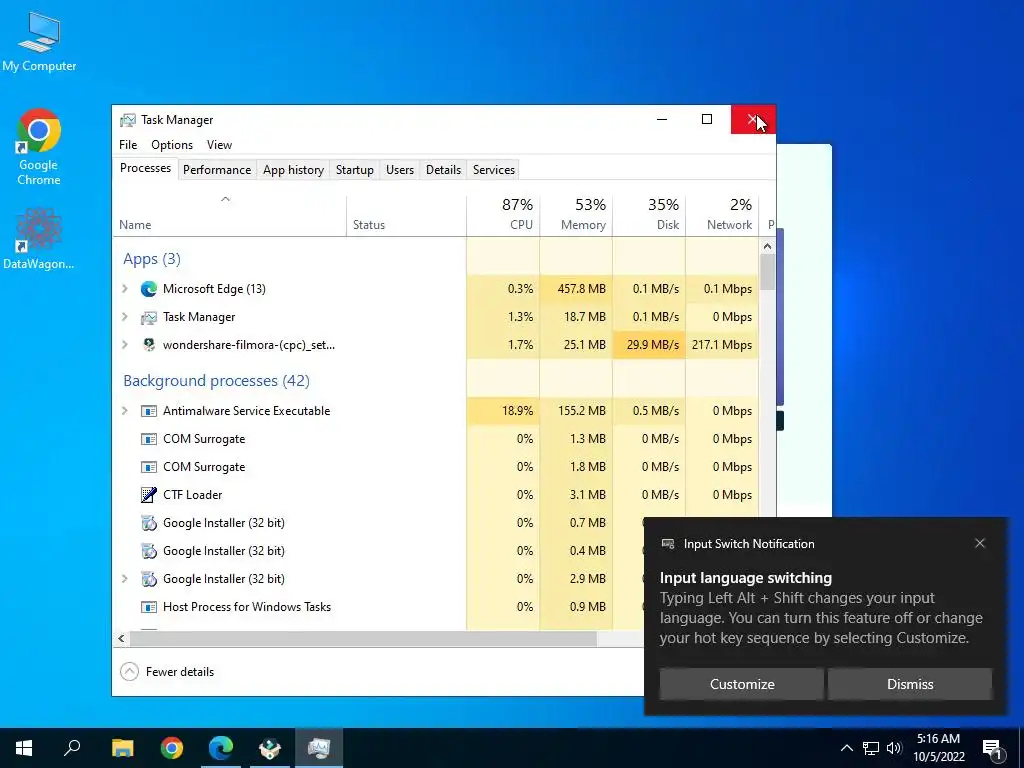Dismiss the input language notification

pyautogui.click(x=910, y=684)
